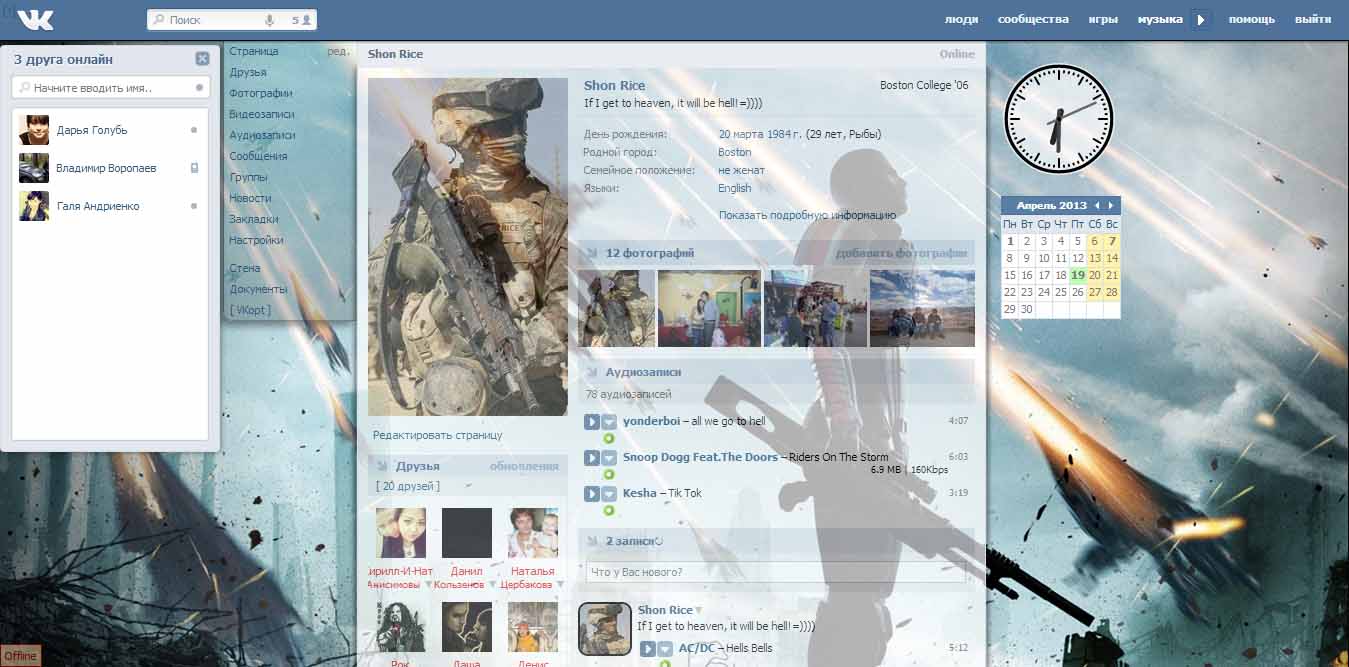1349x667 pixels.
Task: Open 'Страница' in left sidebar menu
Action: tap(254, 51)
